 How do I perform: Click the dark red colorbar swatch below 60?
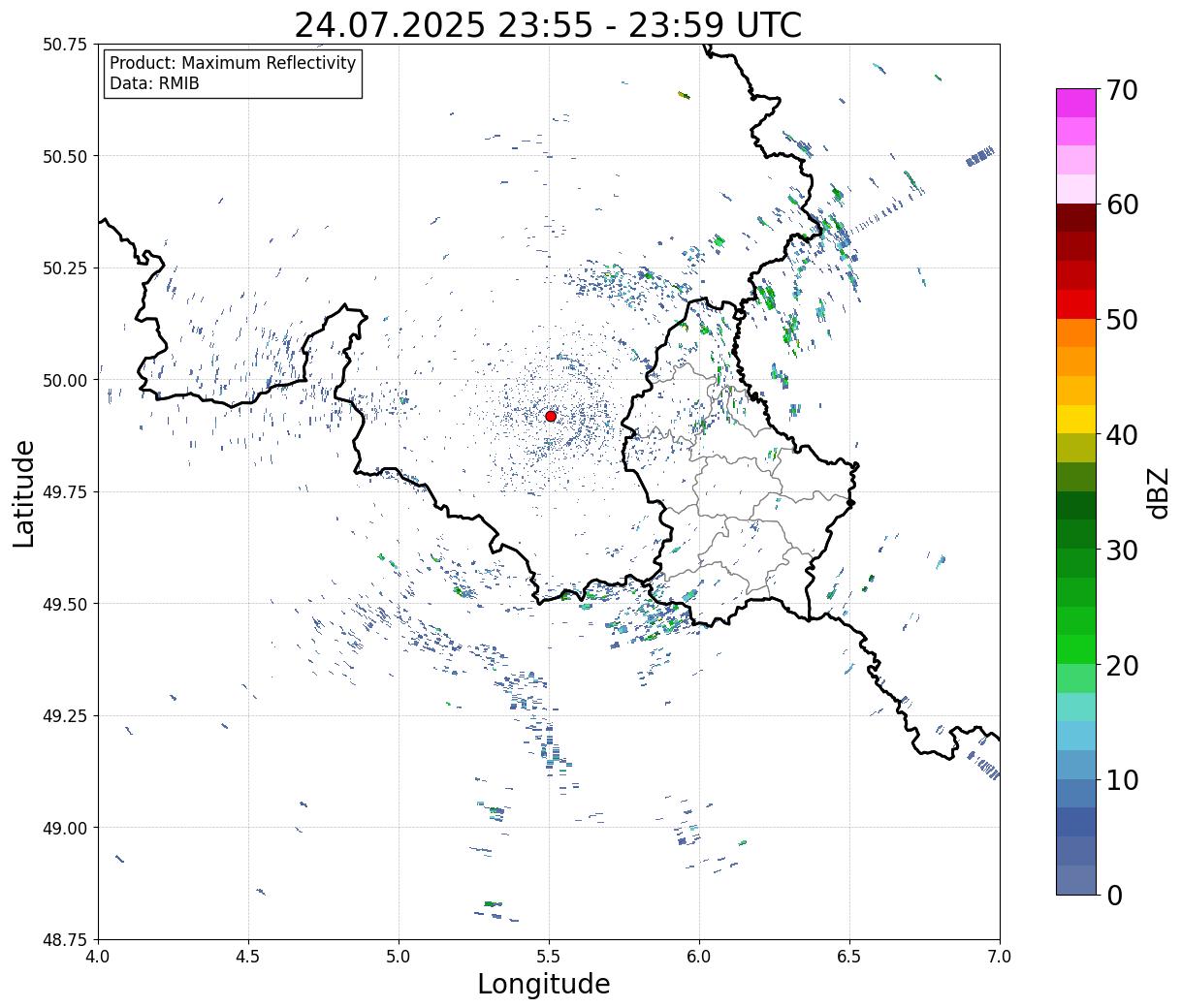pyautogui.click(x=1076, y=217)
